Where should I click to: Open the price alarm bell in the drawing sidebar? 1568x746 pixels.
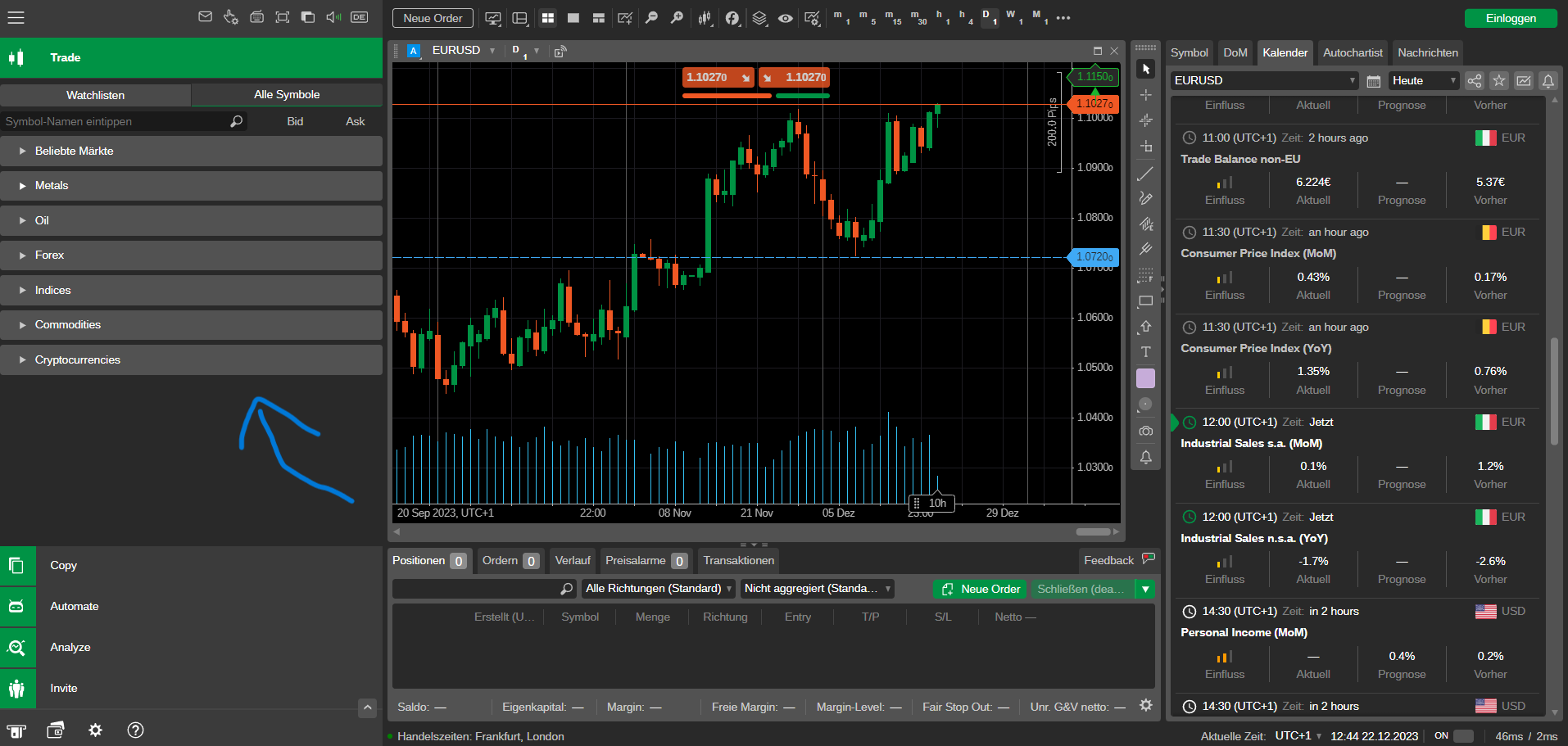pyautogui.click(x=1146, y=457)
